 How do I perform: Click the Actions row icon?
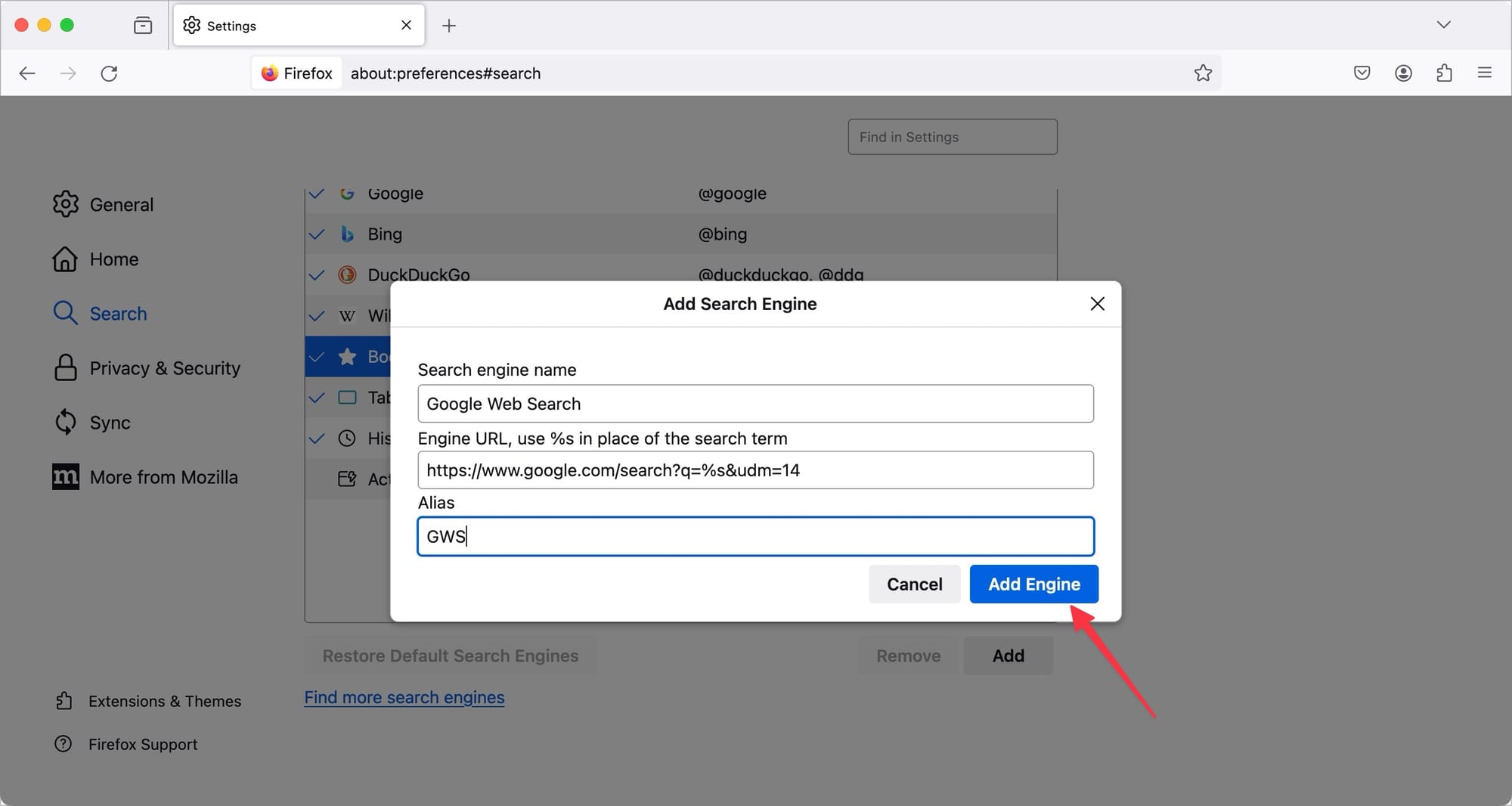[x=347, y=479]
